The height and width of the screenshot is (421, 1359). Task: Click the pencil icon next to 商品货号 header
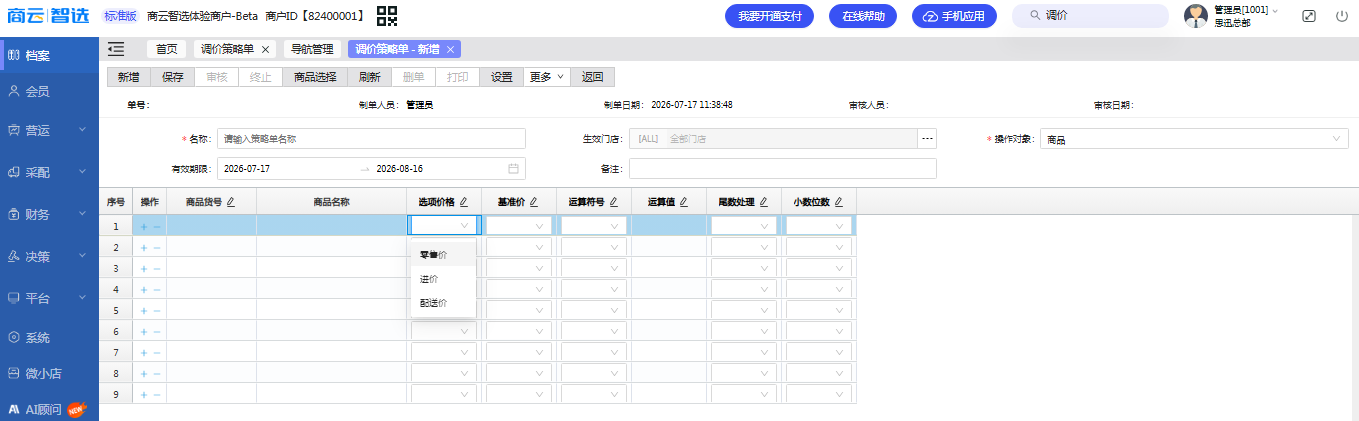tap(231, 202)
